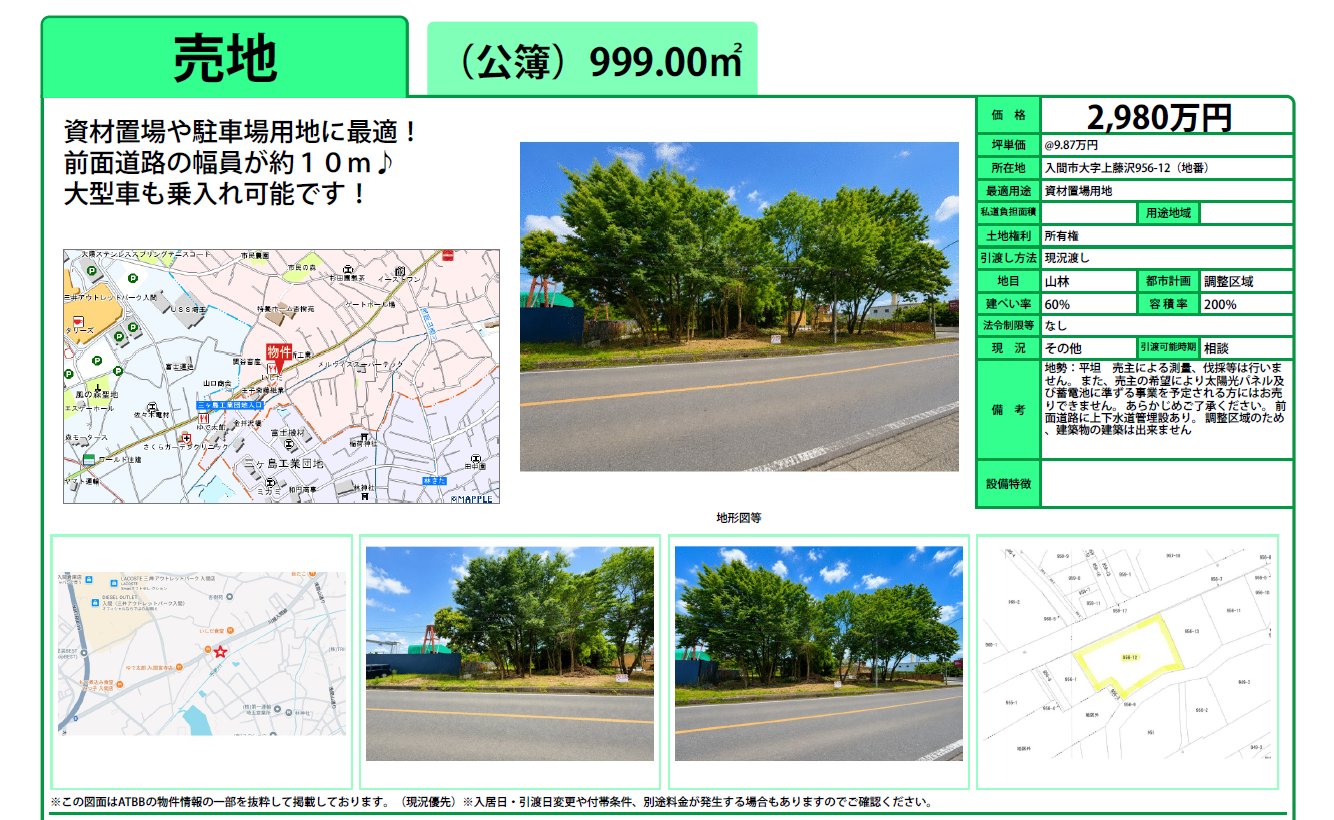Click the 価格 label cell

1009,115
